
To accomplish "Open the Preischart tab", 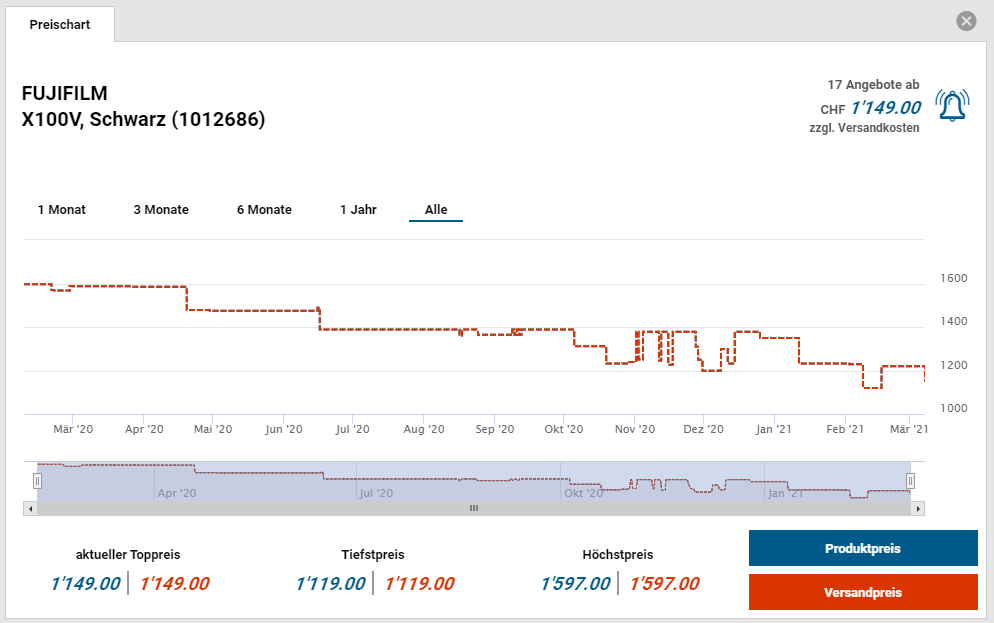I will point(60,24).
